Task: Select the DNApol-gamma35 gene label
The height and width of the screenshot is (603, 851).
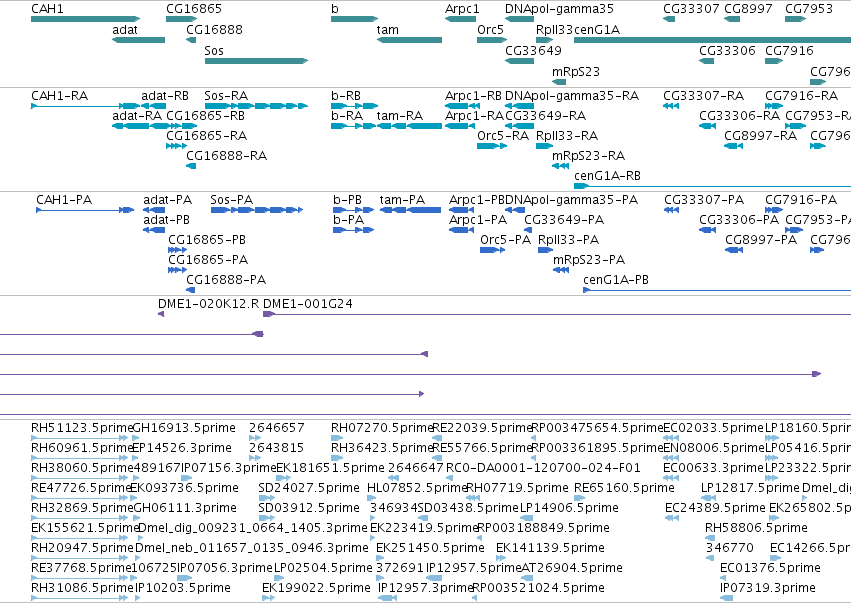Action: pos(559,9)
